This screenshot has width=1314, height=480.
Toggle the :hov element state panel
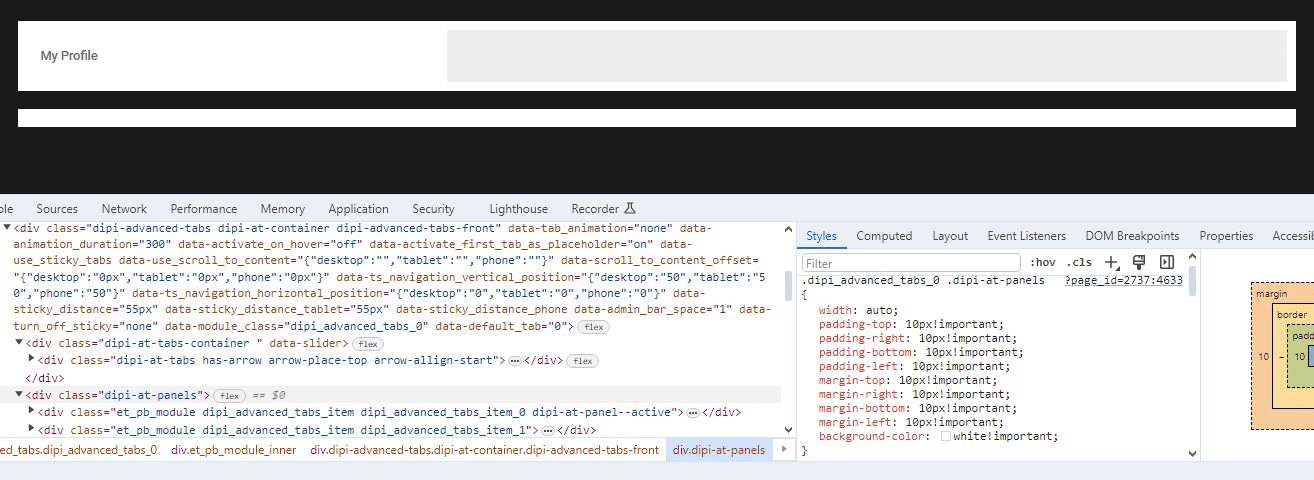pyautogui.click(x=1042, y=262)
